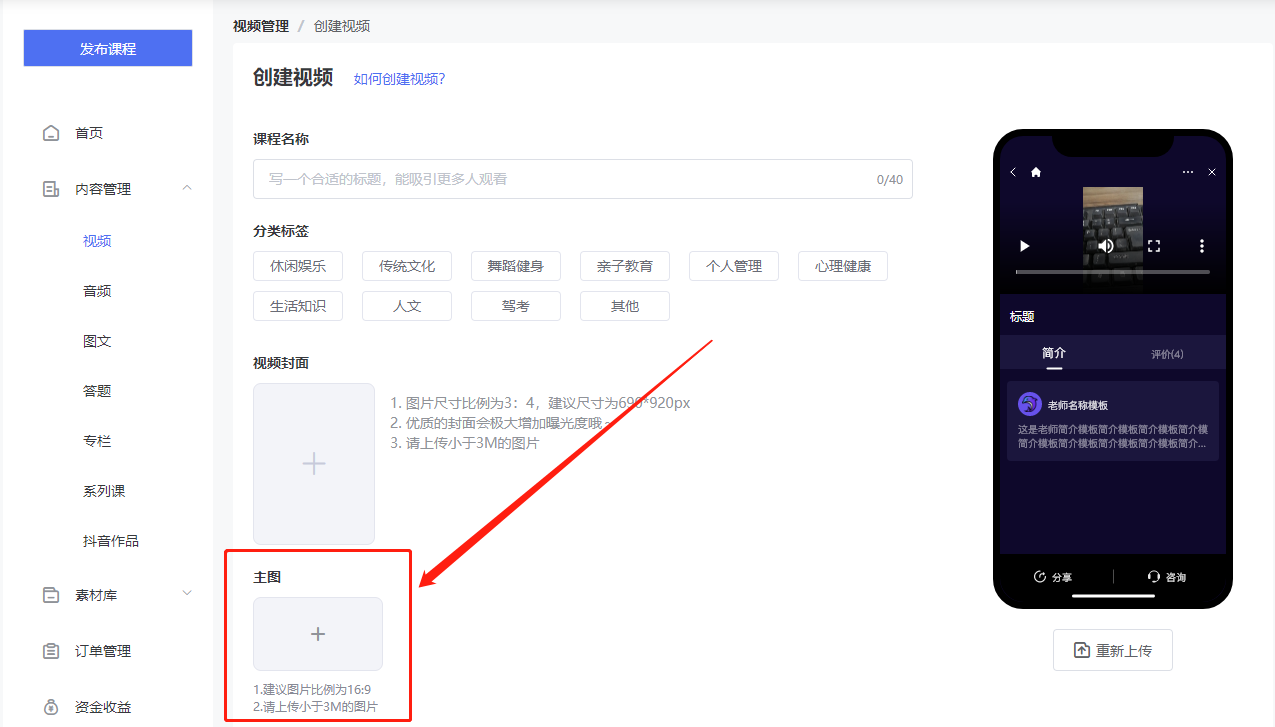
Task: Open the 抖音作品 sidebar submenu item
Action: [111, 541]
